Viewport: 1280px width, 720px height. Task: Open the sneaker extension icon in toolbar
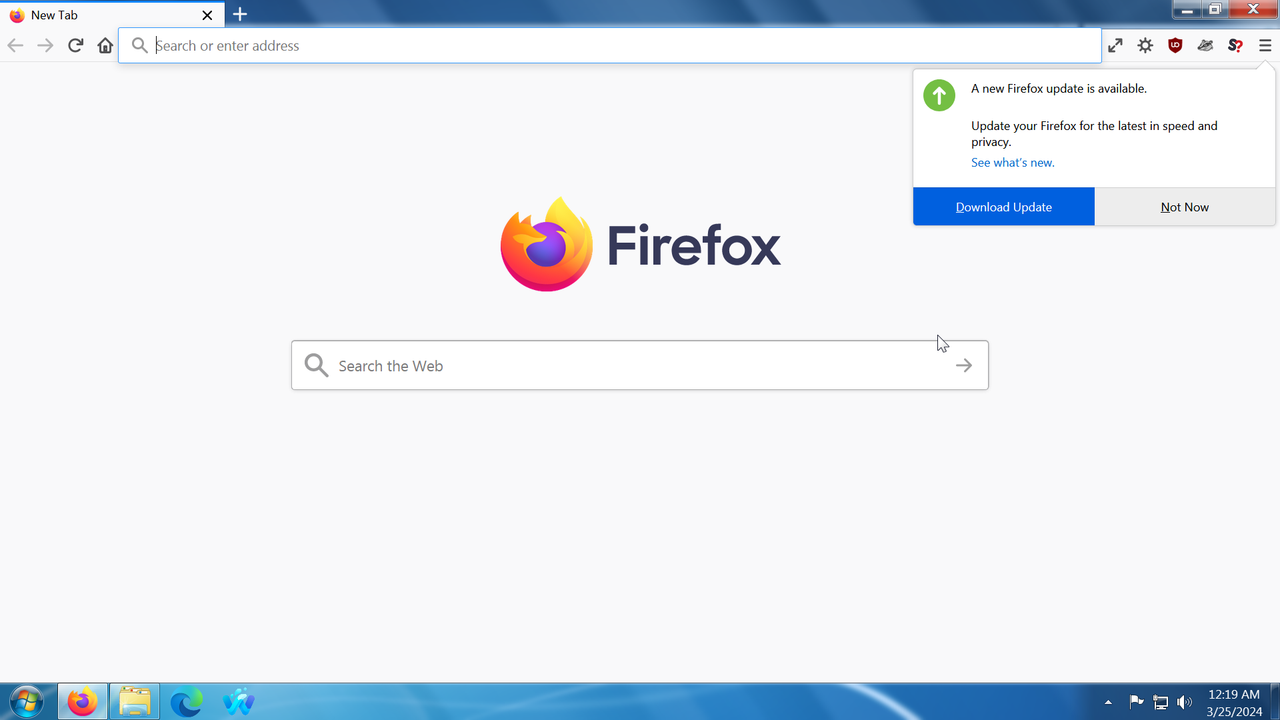tap(1205, 45)
